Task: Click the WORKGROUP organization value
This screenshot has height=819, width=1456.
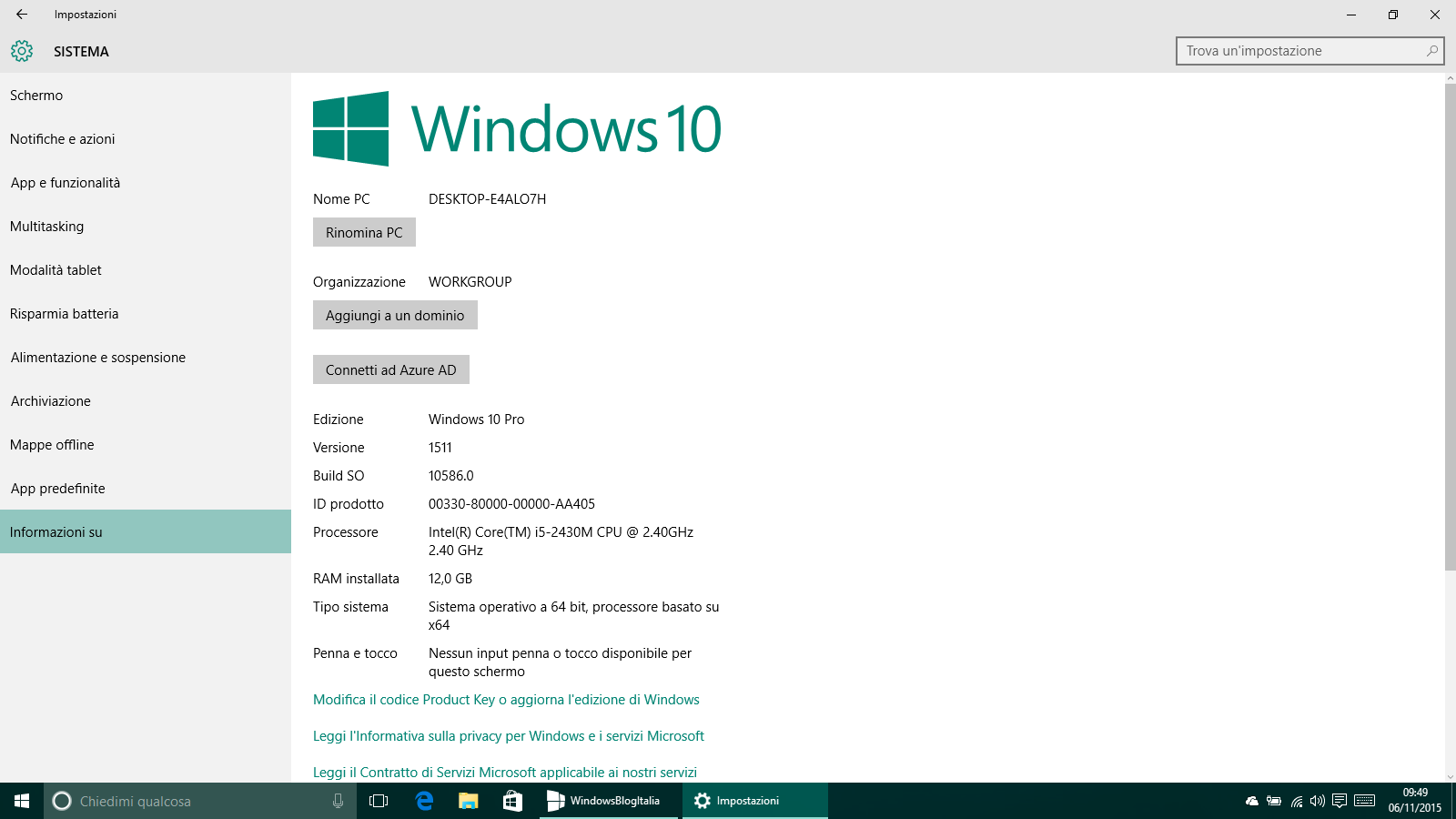Action: coord(470,282)
